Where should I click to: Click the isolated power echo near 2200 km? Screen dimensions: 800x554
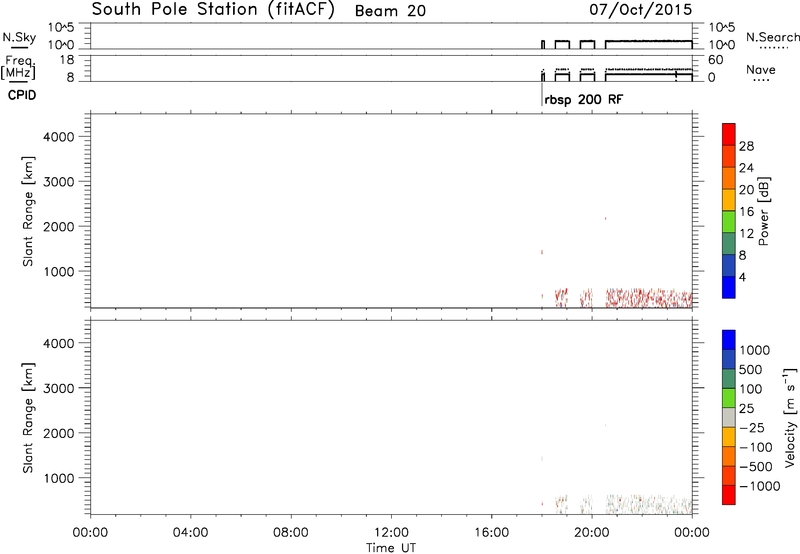coord(606,218)
